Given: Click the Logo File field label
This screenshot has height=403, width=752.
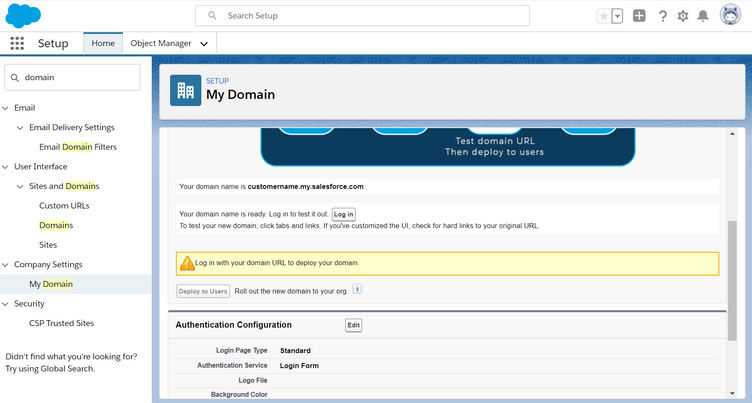Looking at the screenshot, I should [253, 380].
